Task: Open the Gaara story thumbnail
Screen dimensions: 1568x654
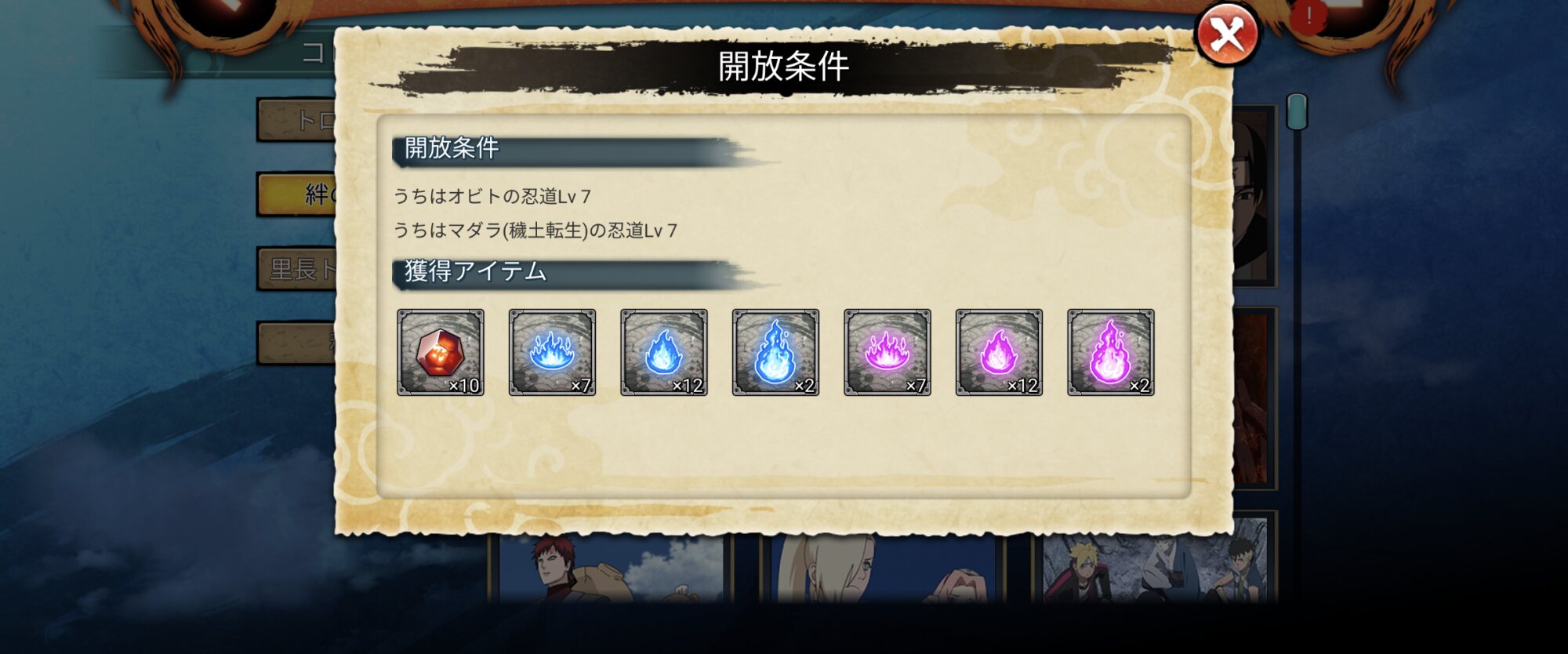Action: 612,568
